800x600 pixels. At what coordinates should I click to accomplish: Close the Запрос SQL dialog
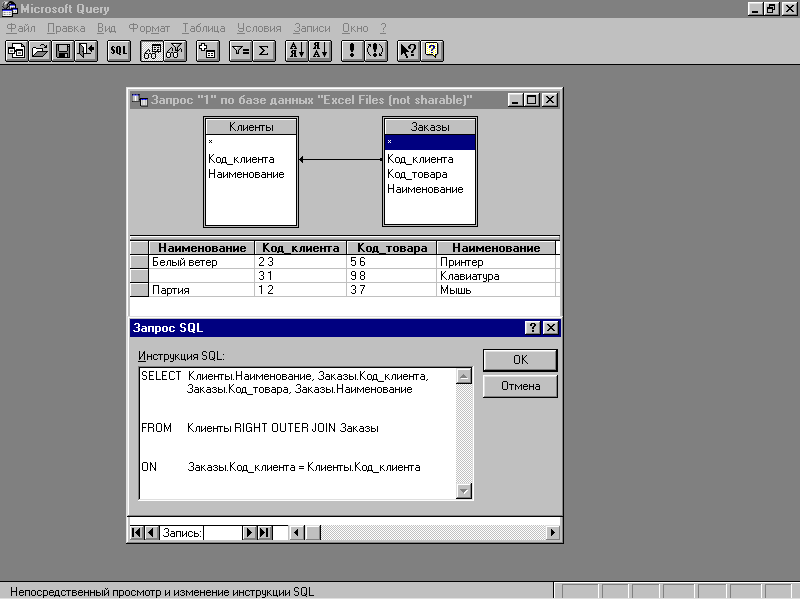coord(551,328)
